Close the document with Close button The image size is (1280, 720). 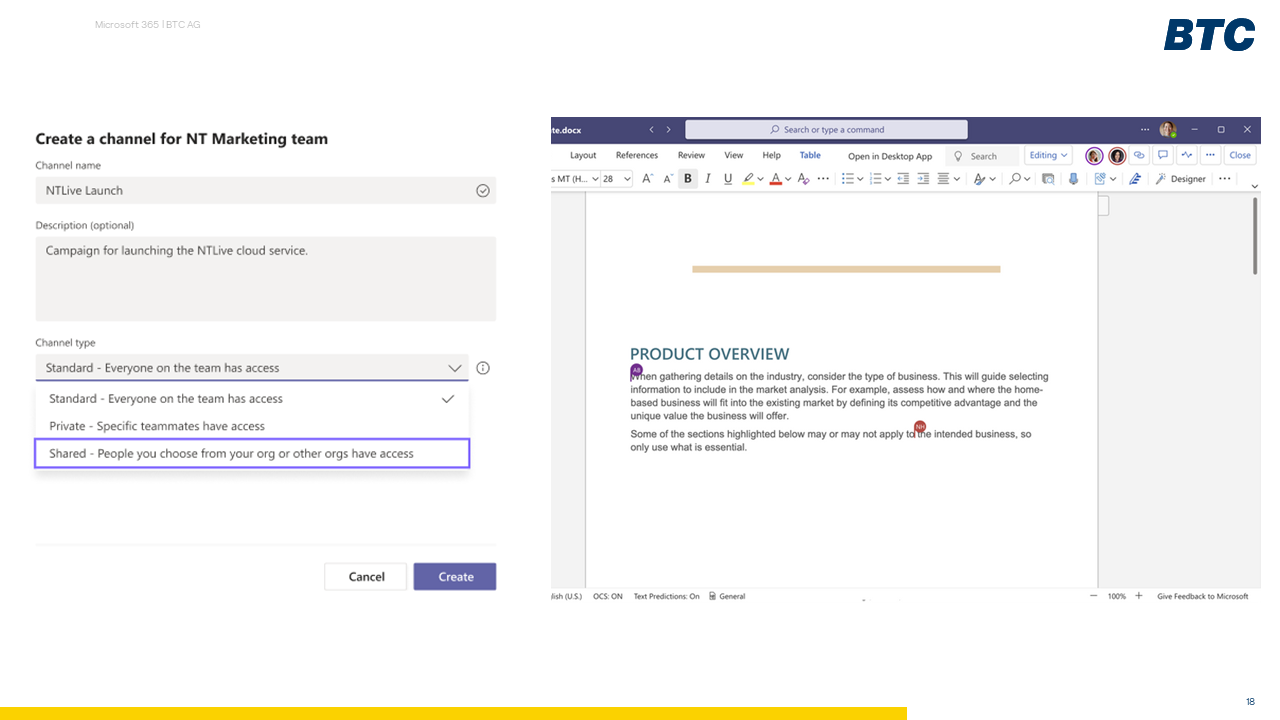[1240, 156]
